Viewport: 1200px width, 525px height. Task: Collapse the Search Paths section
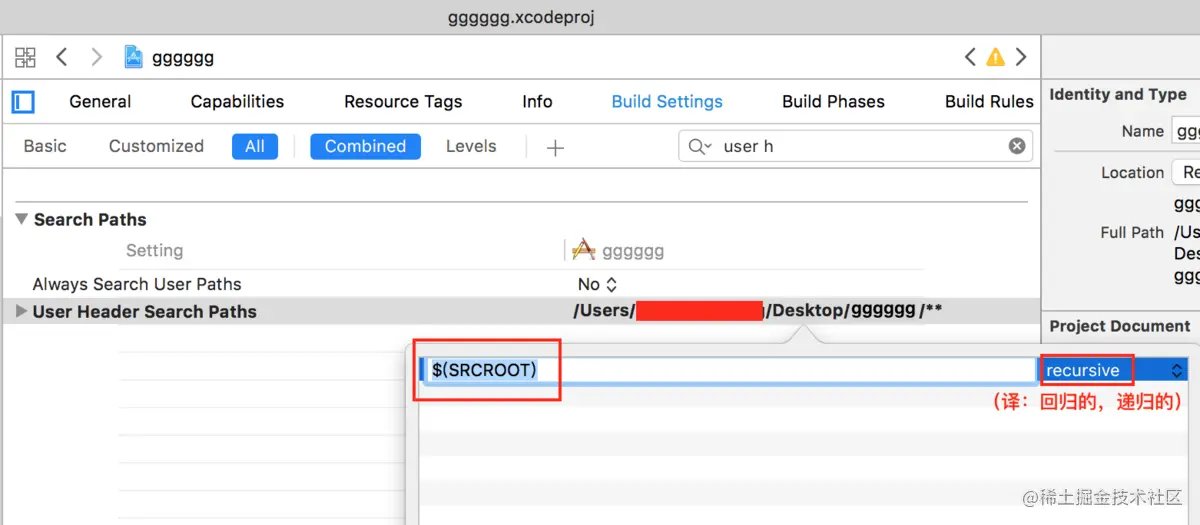[x=21, y=219]
